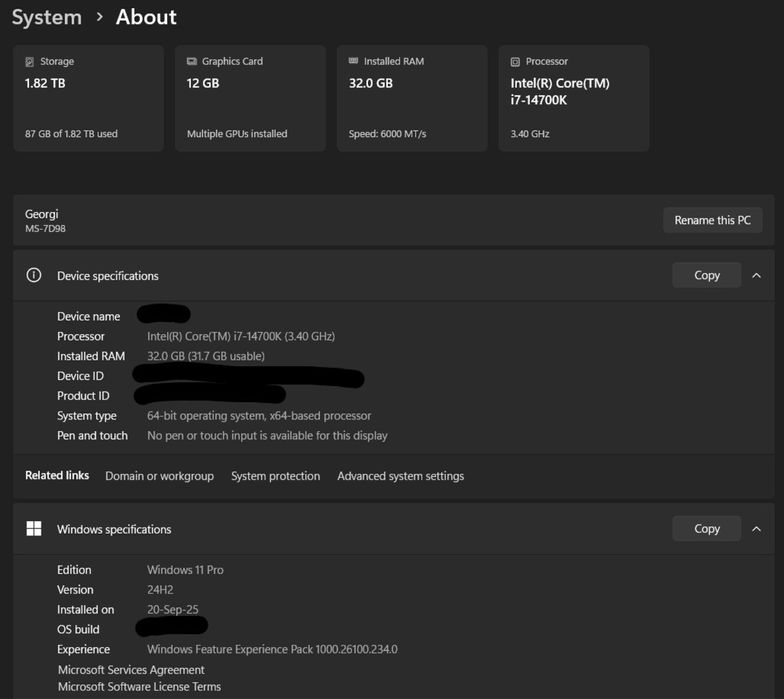
Task: Open System protection link
Action: click(x=276, y=476)
